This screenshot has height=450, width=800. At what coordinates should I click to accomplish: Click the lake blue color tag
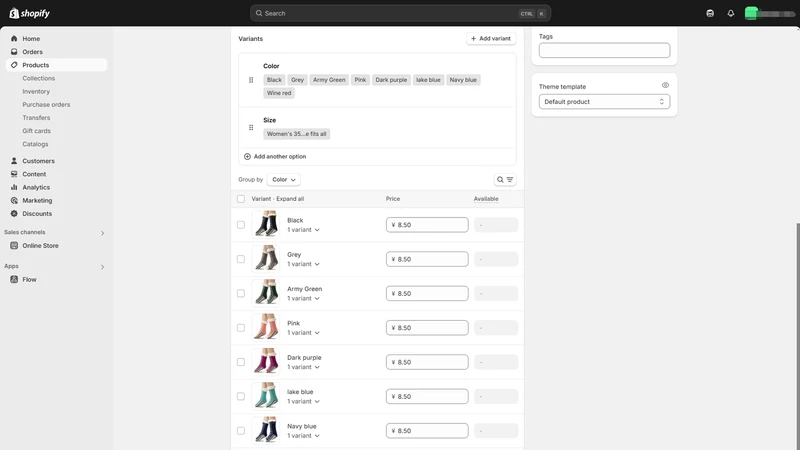tap(428, 80)
